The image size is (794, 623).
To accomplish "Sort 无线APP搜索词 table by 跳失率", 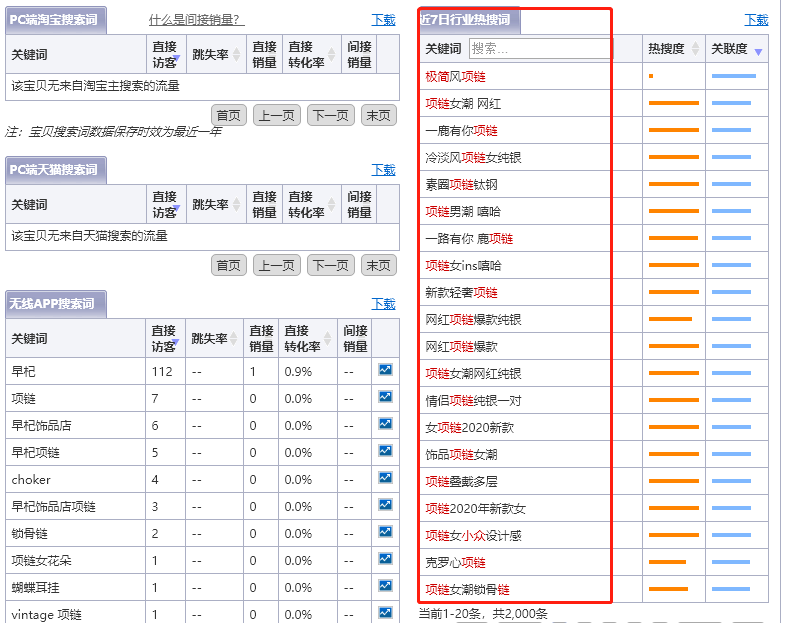I will [x=215, y=338].
